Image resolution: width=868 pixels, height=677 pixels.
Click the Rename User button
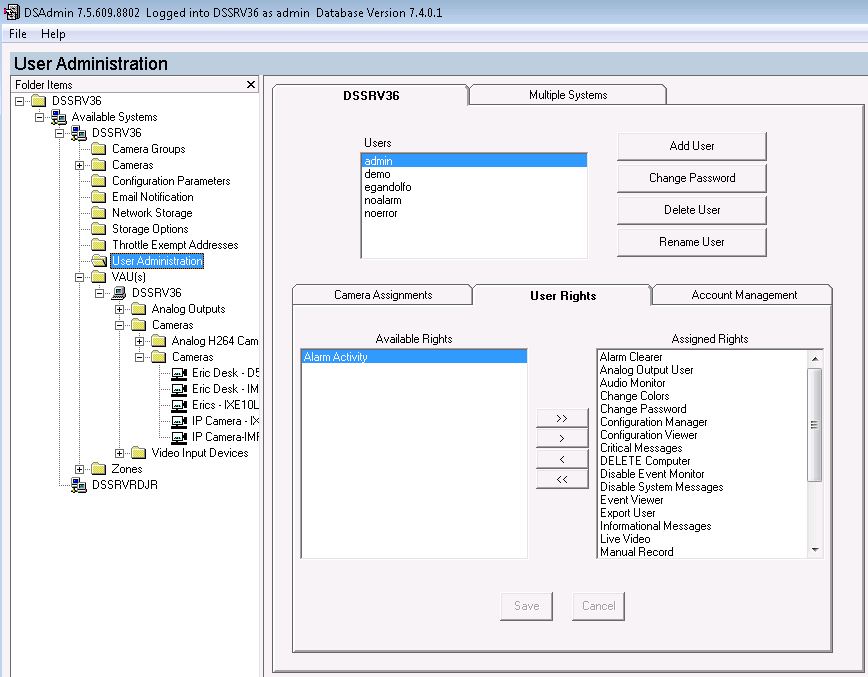coord(691,241)
